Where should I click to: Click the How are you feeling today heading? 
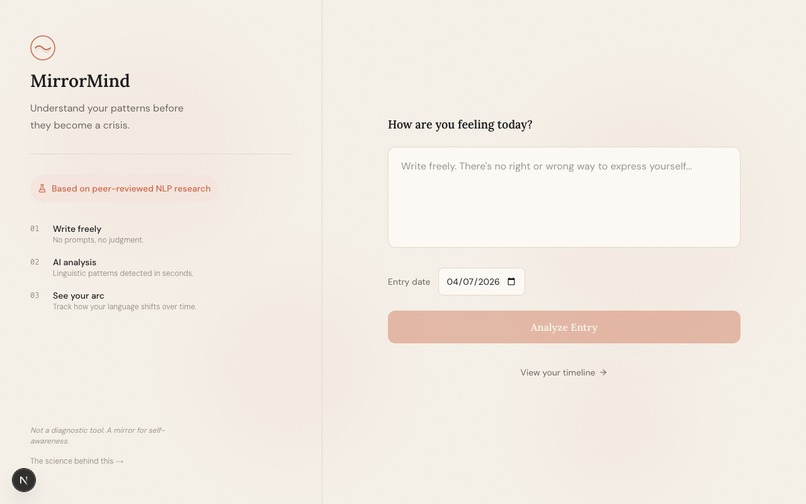click(x=460, y=125)
